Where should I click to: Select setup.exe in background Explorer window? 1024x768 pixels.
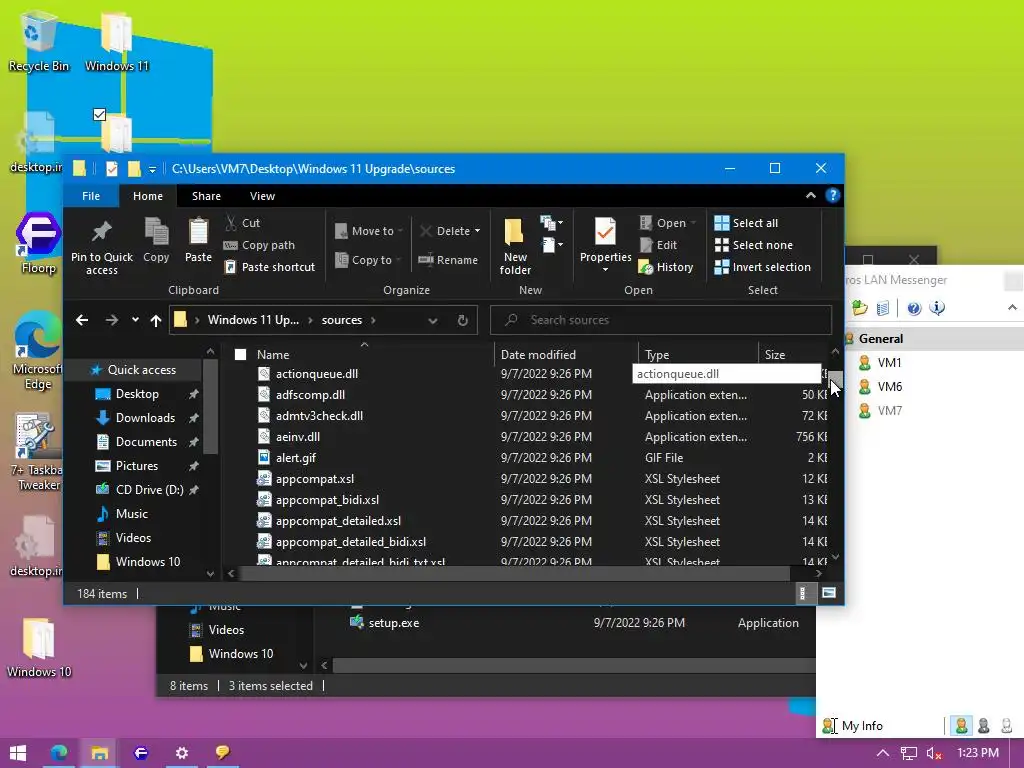click(x=394, y=623)
